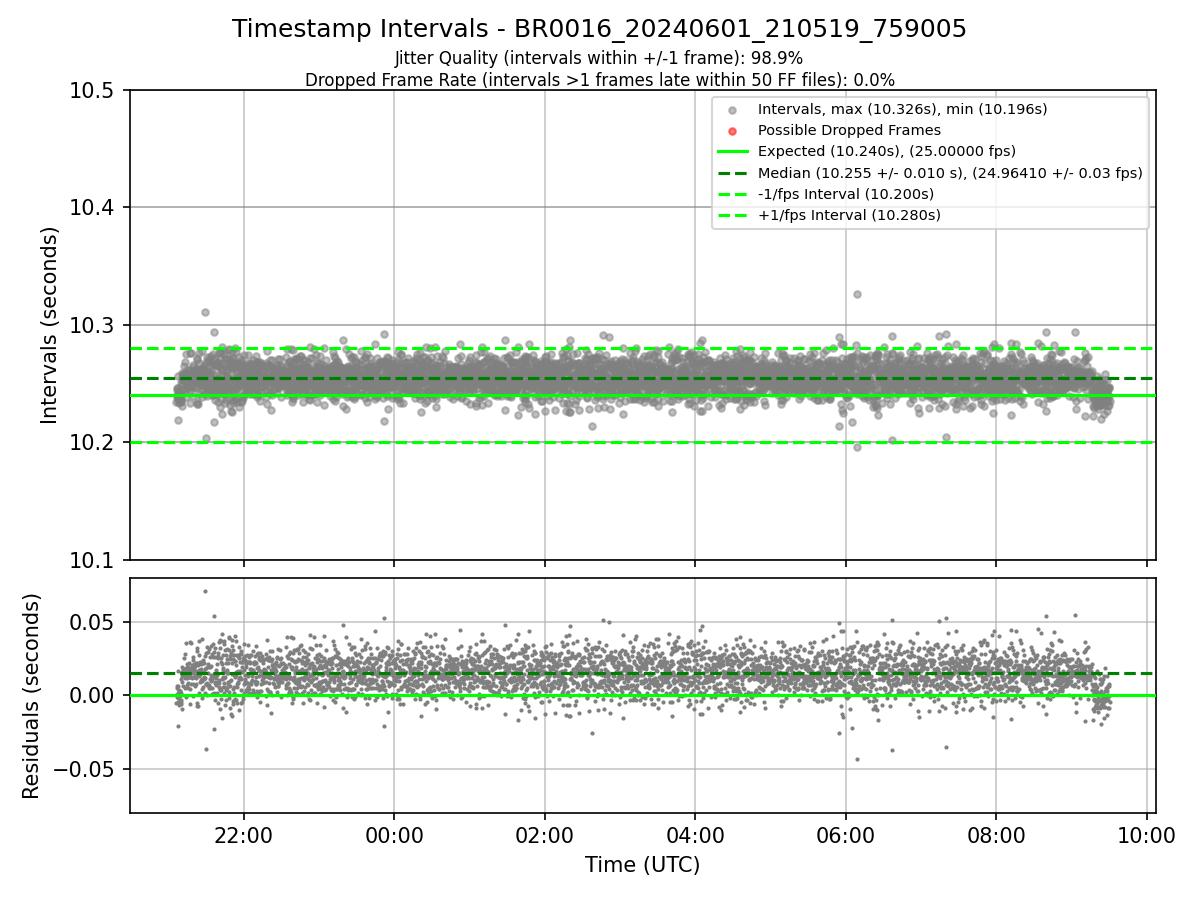Image resolution: width=1200 pixels, height=900 pixels.
Task: Click the dark green dashed Median legend sample
Action: coord(733,173)
